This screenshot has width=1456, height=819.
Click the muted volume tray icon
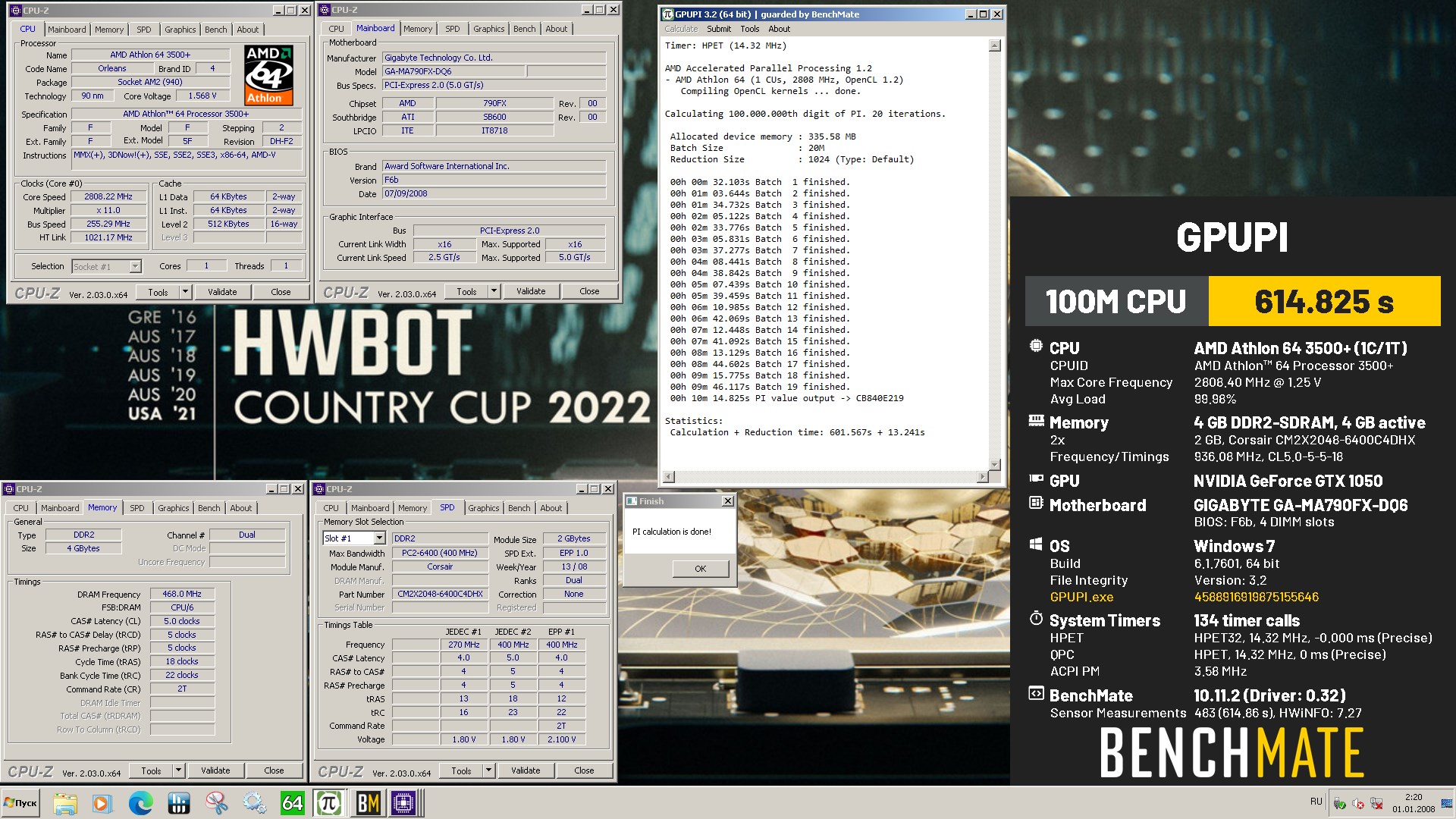(x=1358, y=804)
